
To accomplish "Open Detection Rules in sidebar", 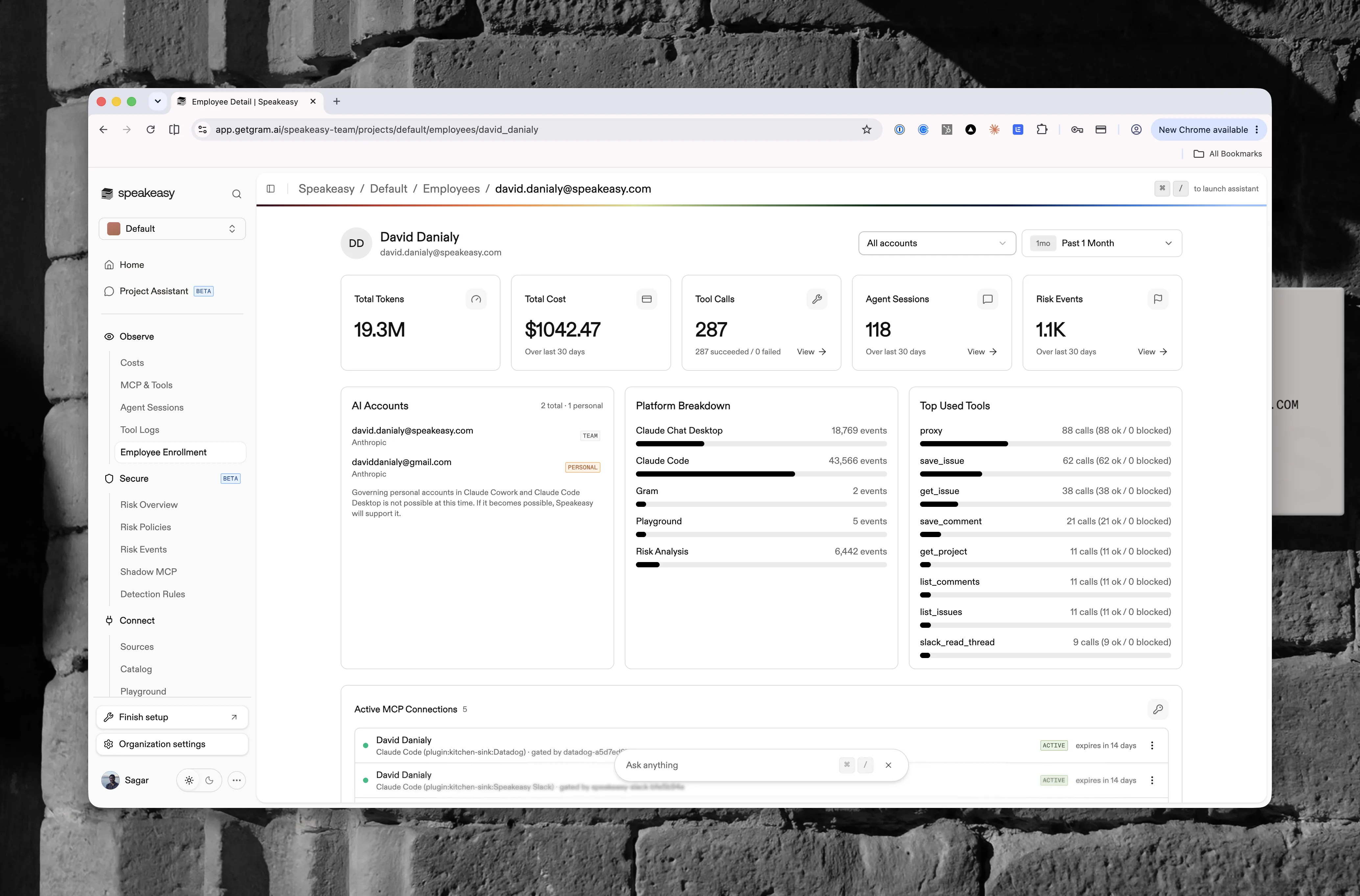I will (153, 594).
